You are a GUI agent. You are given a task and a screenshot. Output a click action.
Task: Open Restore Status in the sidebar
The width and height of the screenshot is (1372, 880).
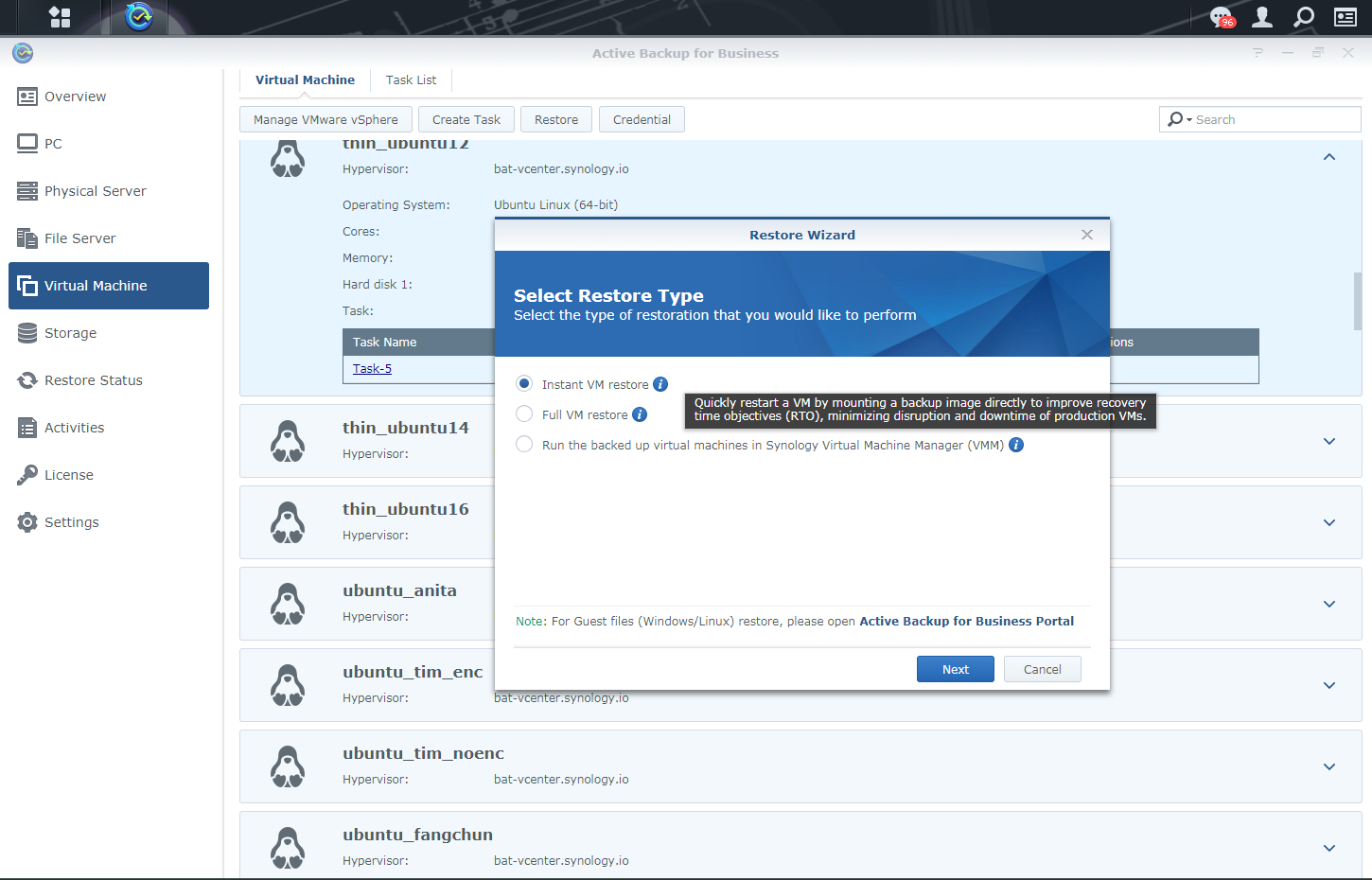click(x=93, y=380)
